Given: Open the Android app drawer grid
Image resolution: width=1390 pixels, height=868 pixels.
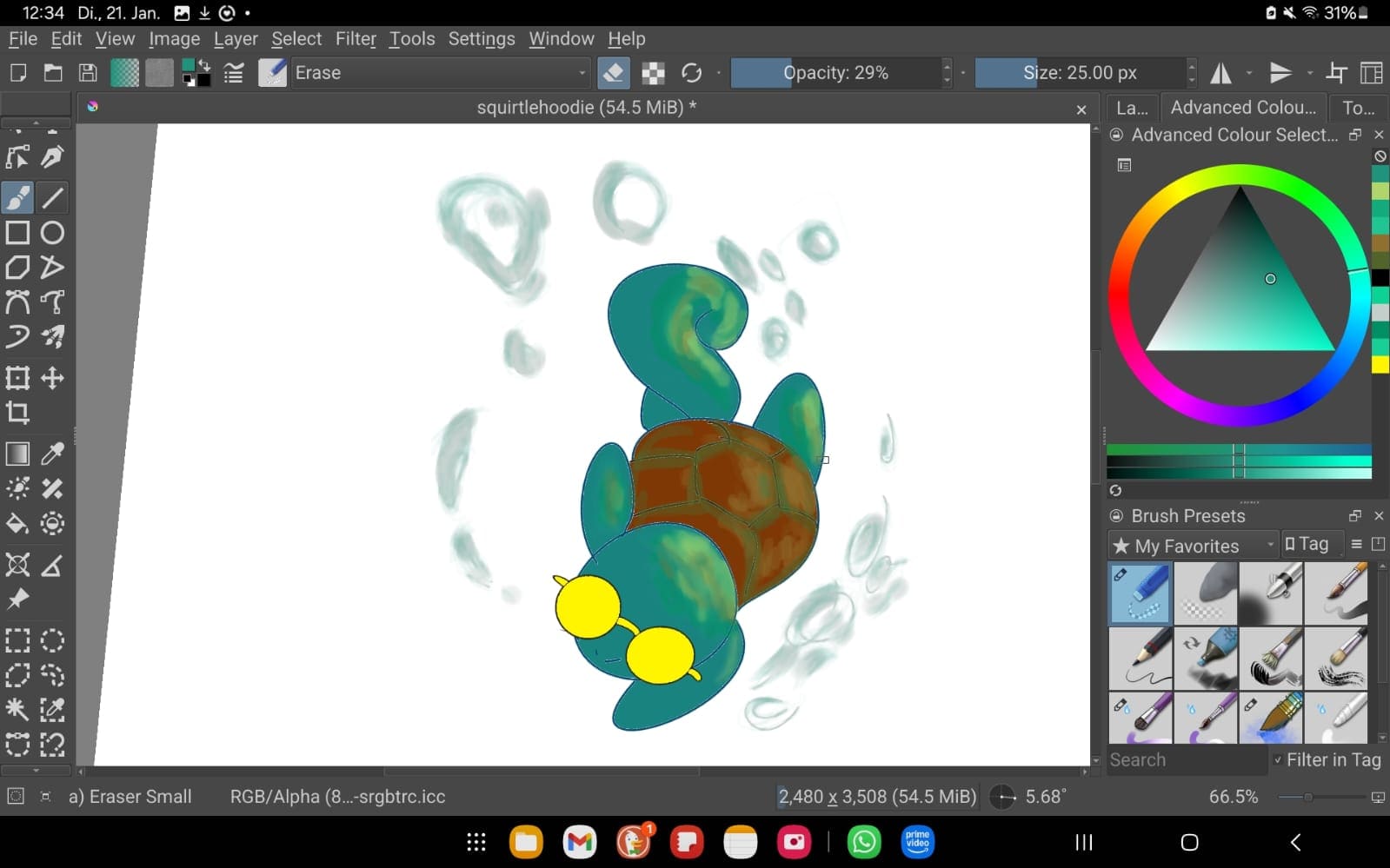Looking at the screenshot, I should tap(476, 842).
